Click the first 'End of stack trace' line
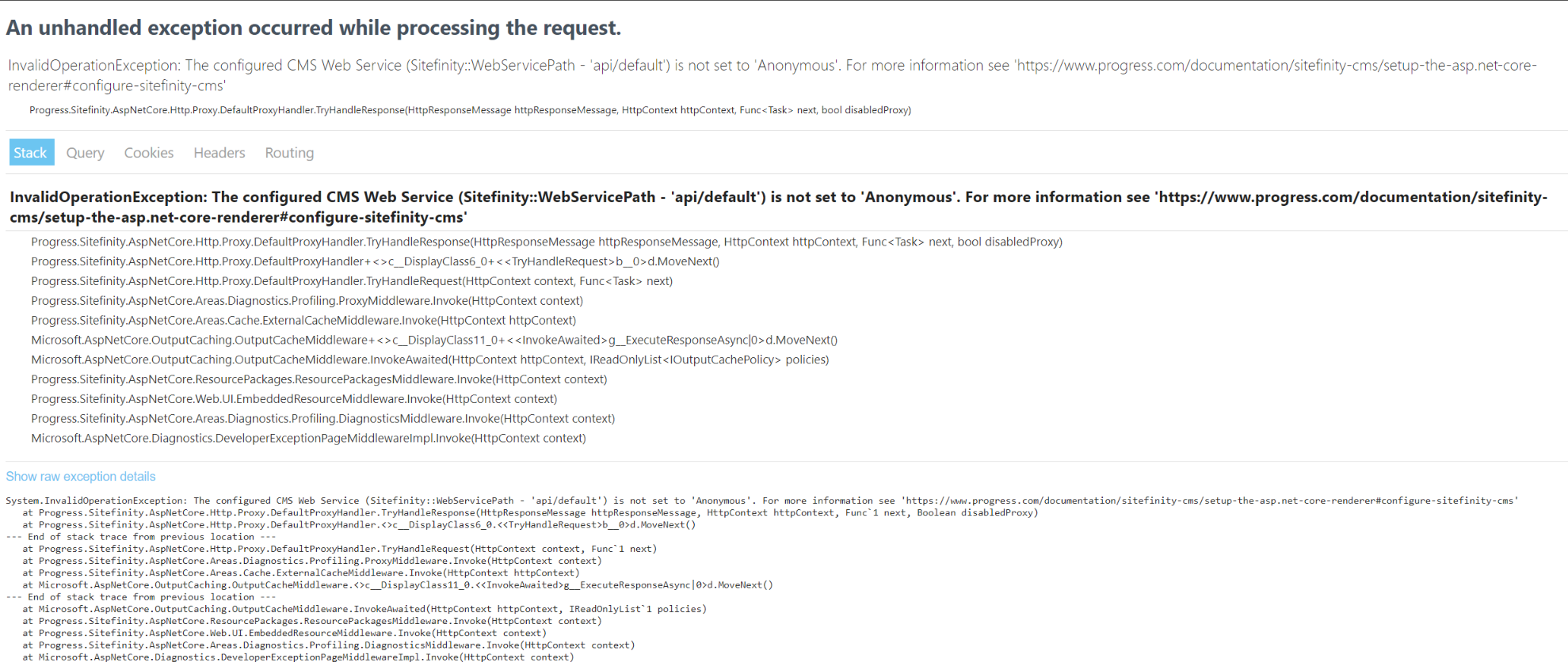 tap(141, 536)
